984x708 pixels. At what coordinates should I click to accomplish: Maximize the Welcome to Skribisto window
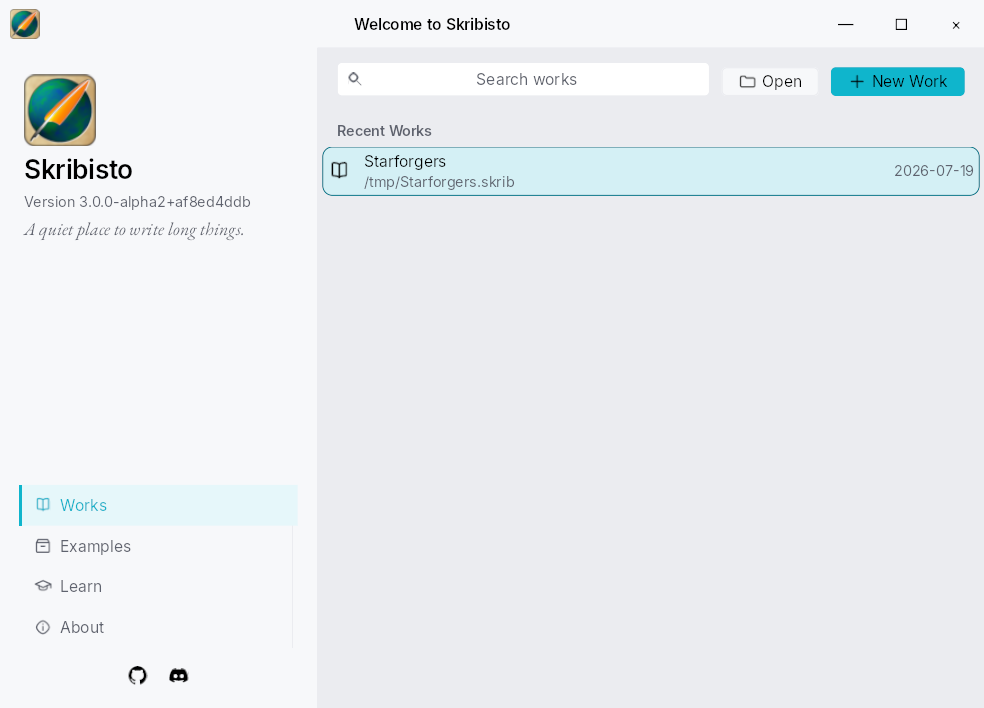(901, 24)
